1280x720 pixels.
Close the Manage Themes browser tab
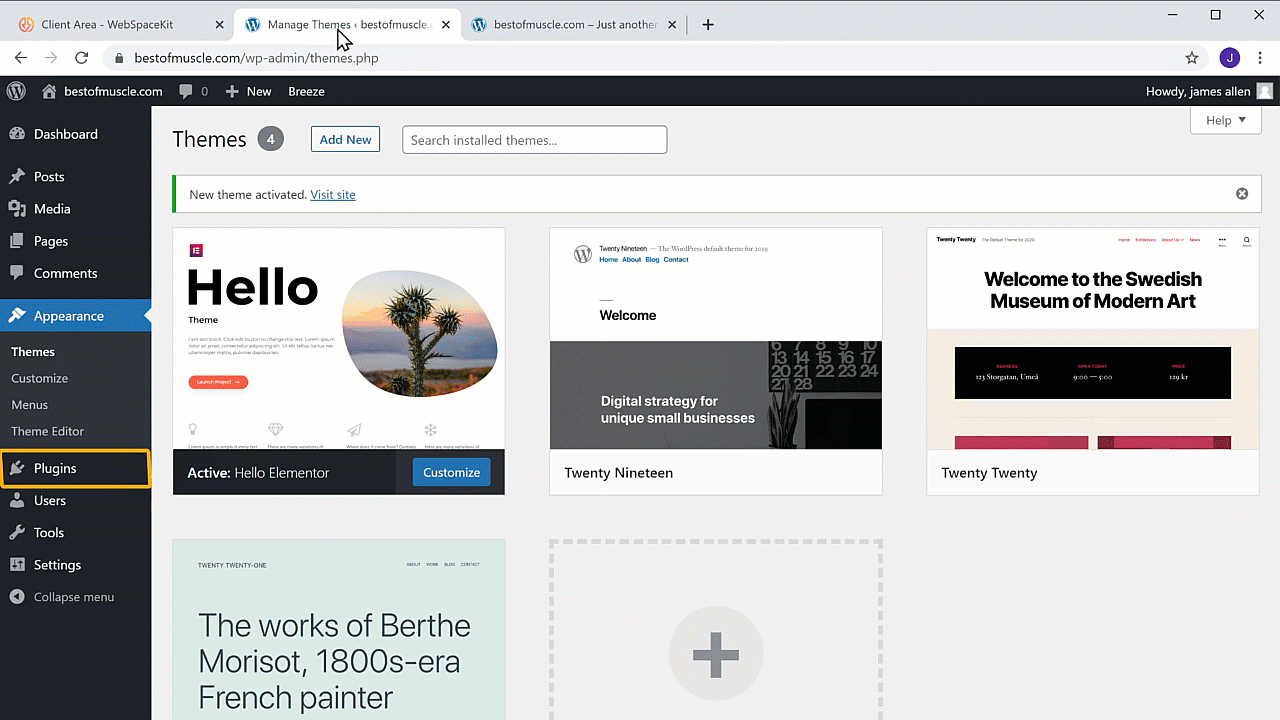446,24
